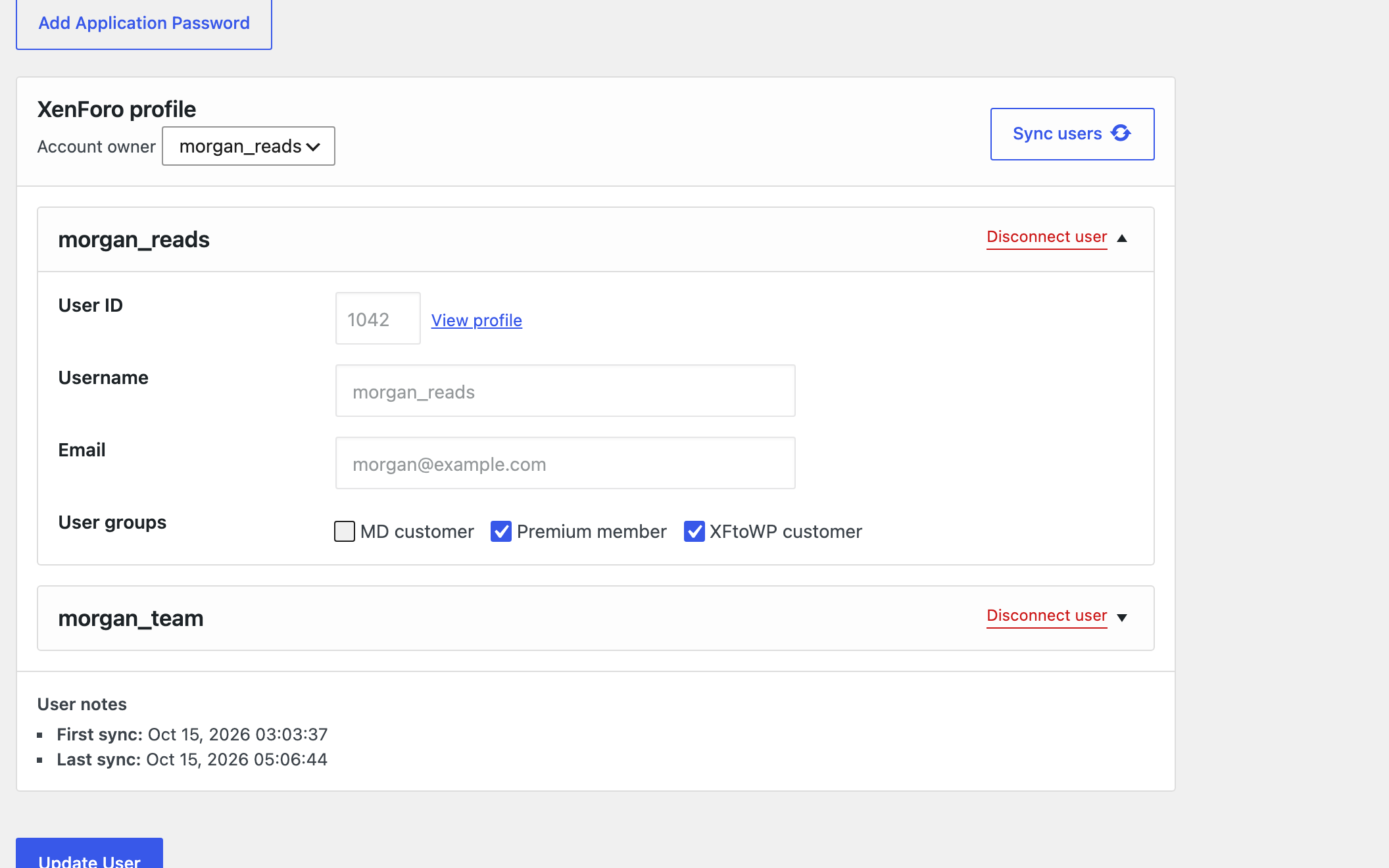This screenshot has height=868, width=1389.
Task: Click the morgan_team panel heading
Action: [x=131, y=618]
